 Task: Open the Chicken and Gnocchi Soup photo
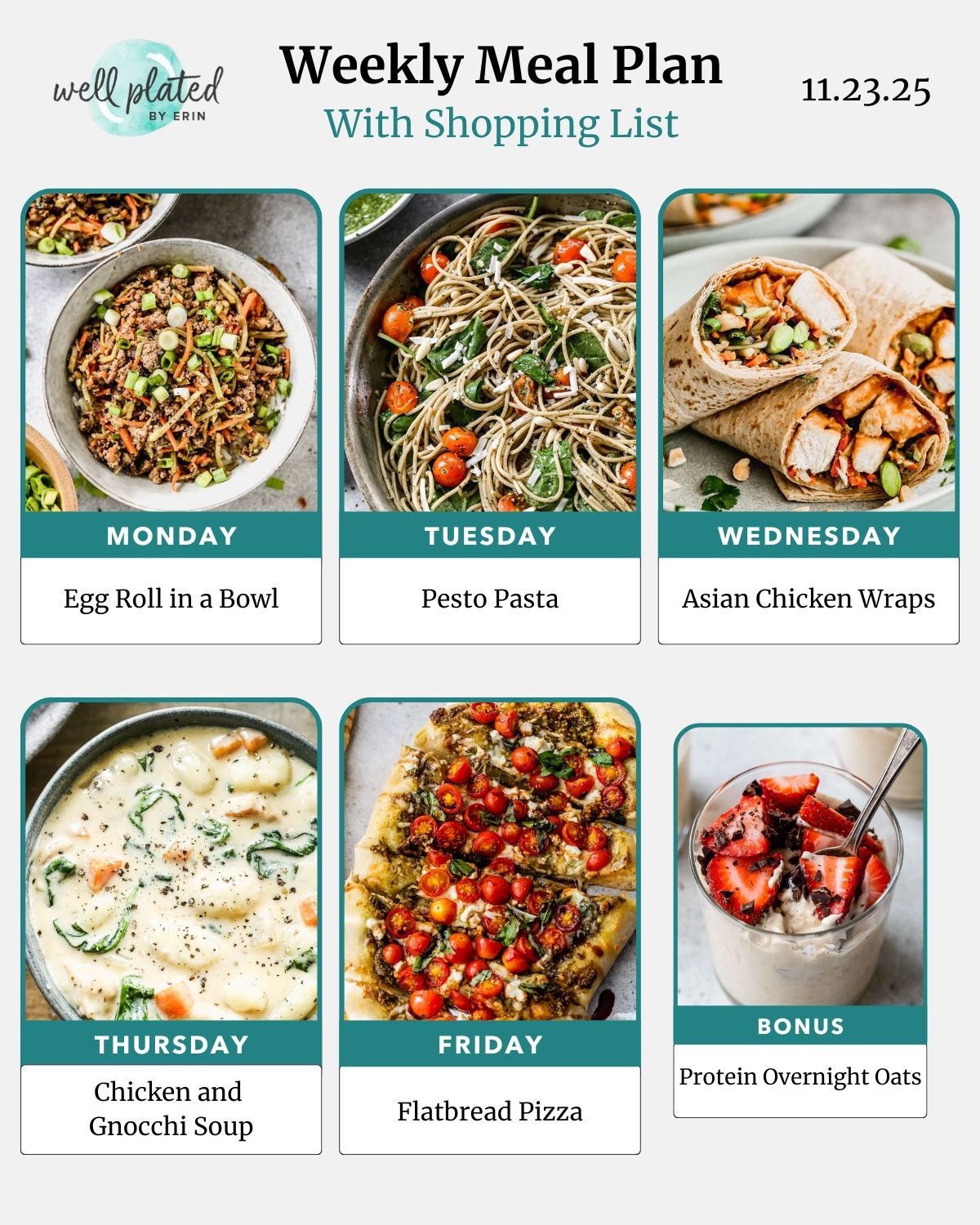(x=171, y=862)
